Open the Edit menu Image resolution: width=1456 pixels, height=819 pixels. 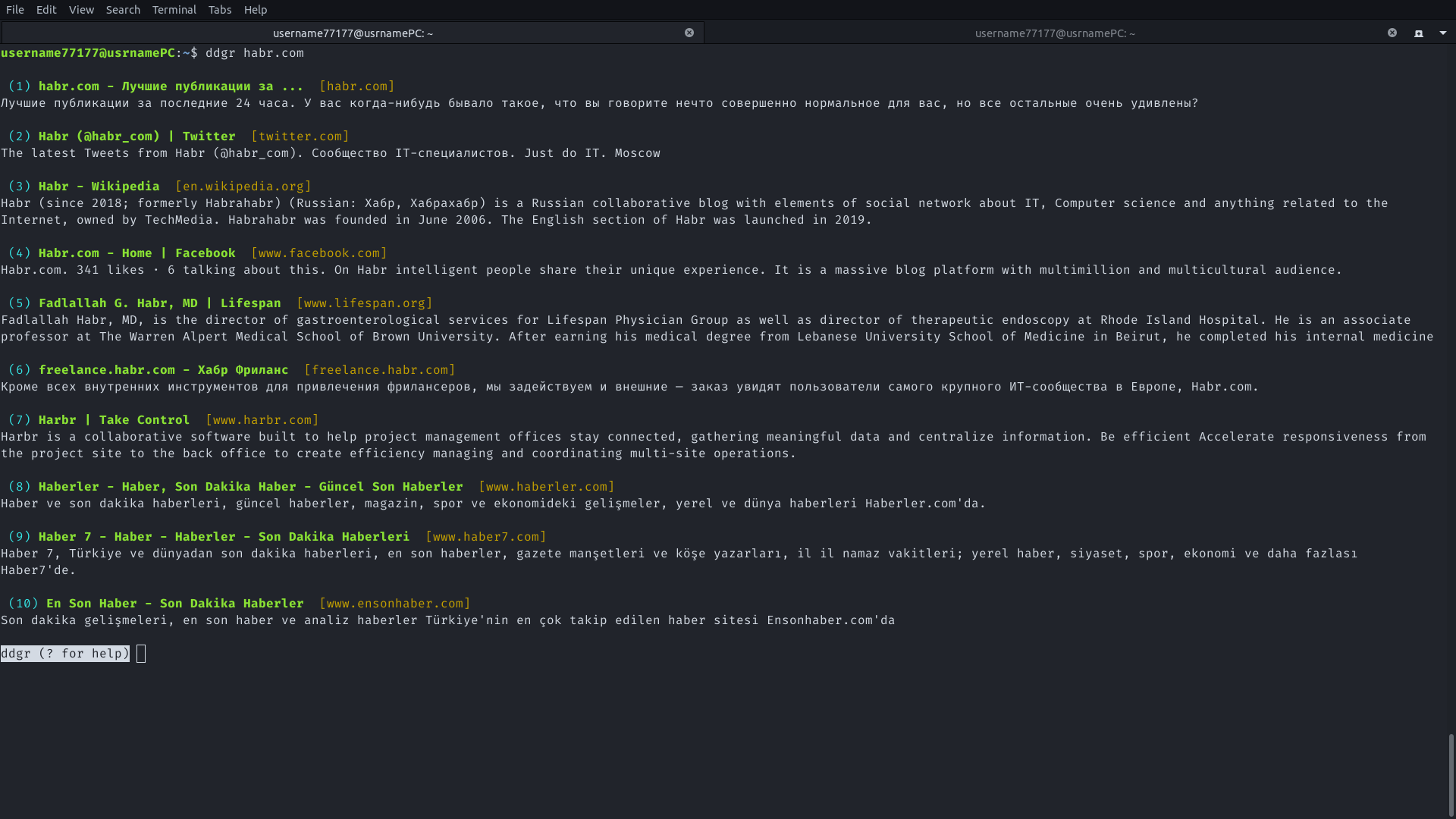pyautogui.click(x=46, y=10)
